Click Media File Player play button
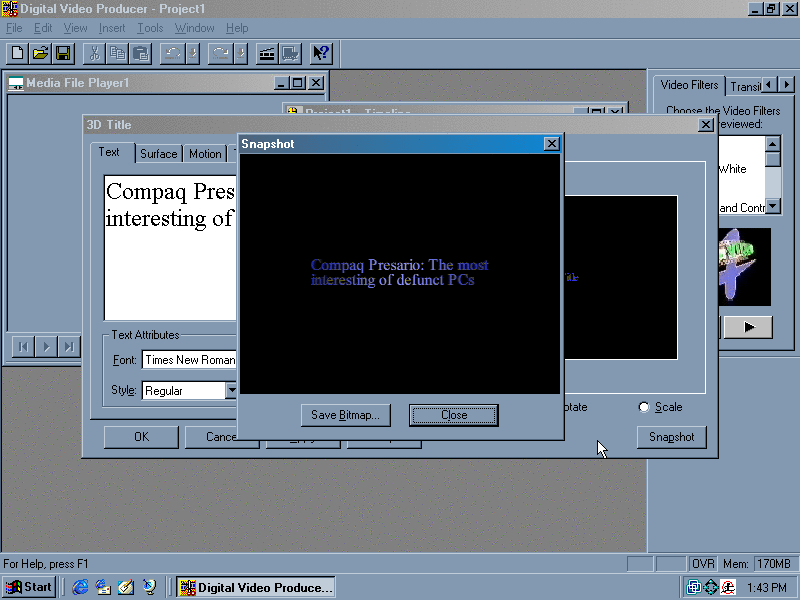This screenshot has height=600, width=800. (x=46, y=347)
